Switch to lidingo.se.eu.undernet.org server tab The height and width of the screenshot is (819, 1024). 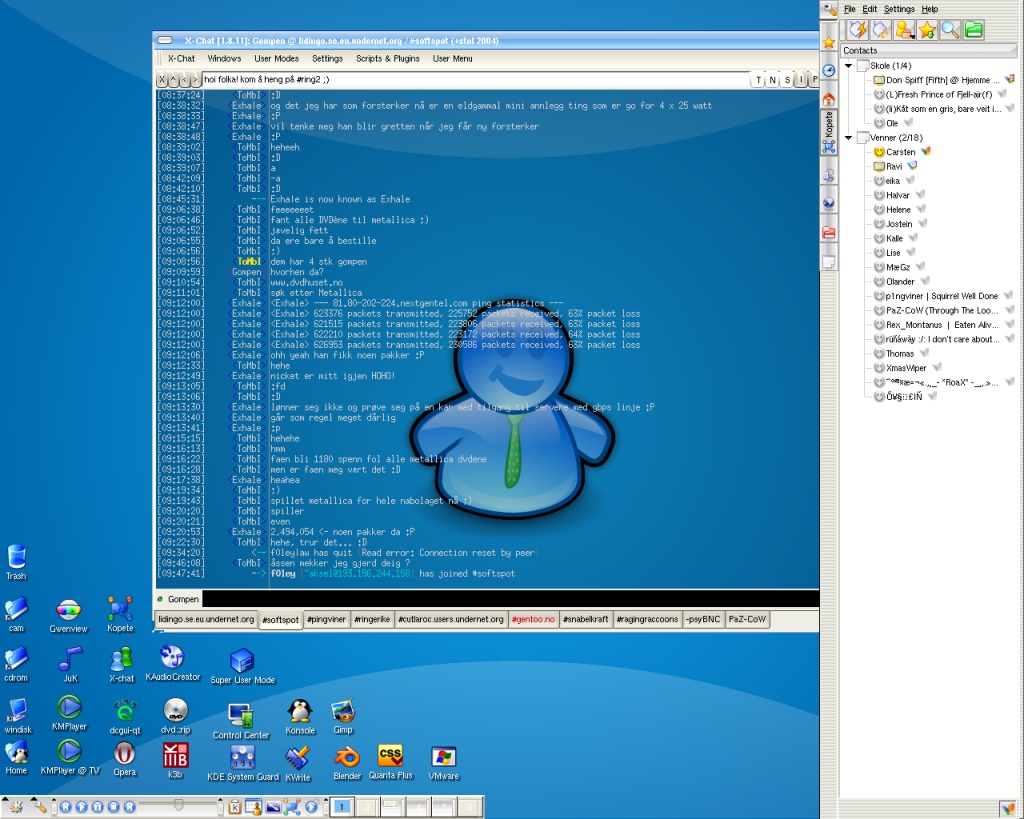pos(206,619)
